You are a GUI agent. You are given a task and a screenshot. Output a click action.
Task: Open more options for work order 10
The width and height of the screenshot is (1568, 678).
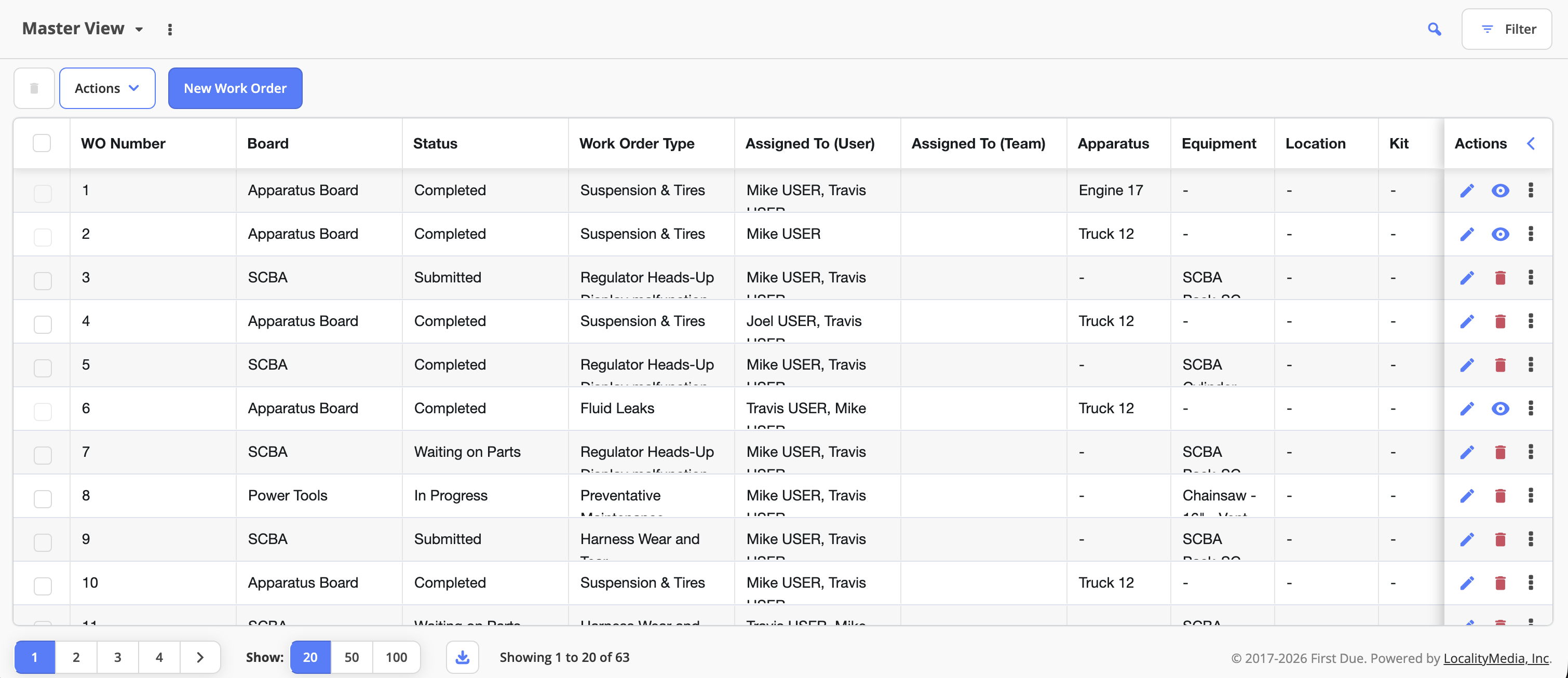tap(1530, 582)
